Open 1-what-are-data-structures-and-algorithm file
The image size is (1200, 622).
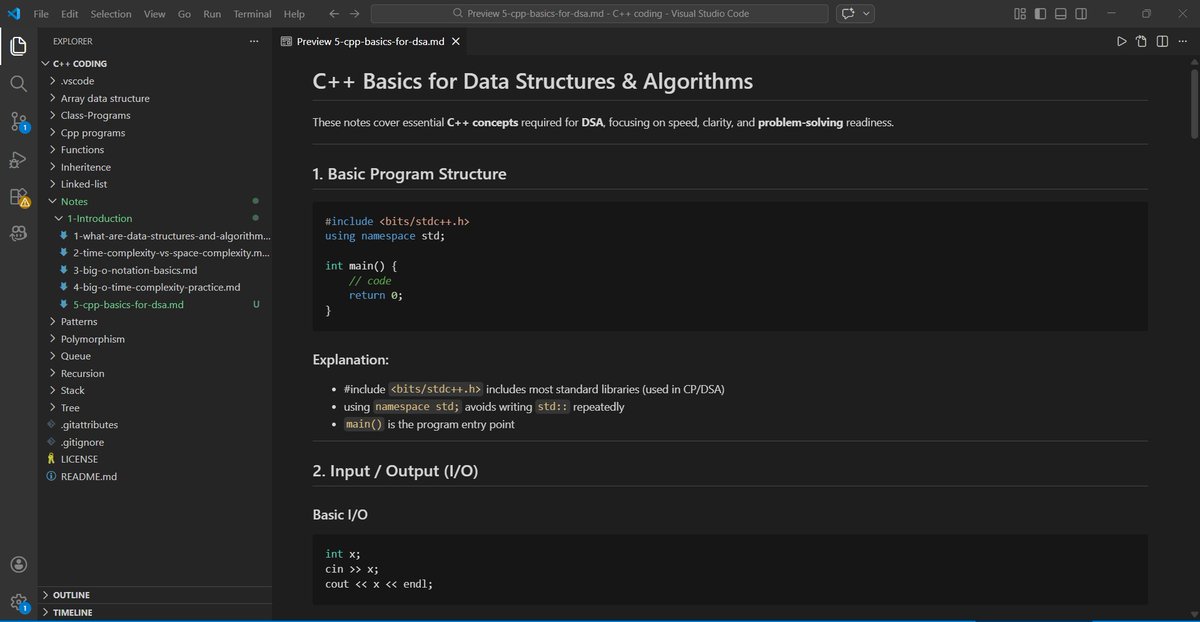155,235
